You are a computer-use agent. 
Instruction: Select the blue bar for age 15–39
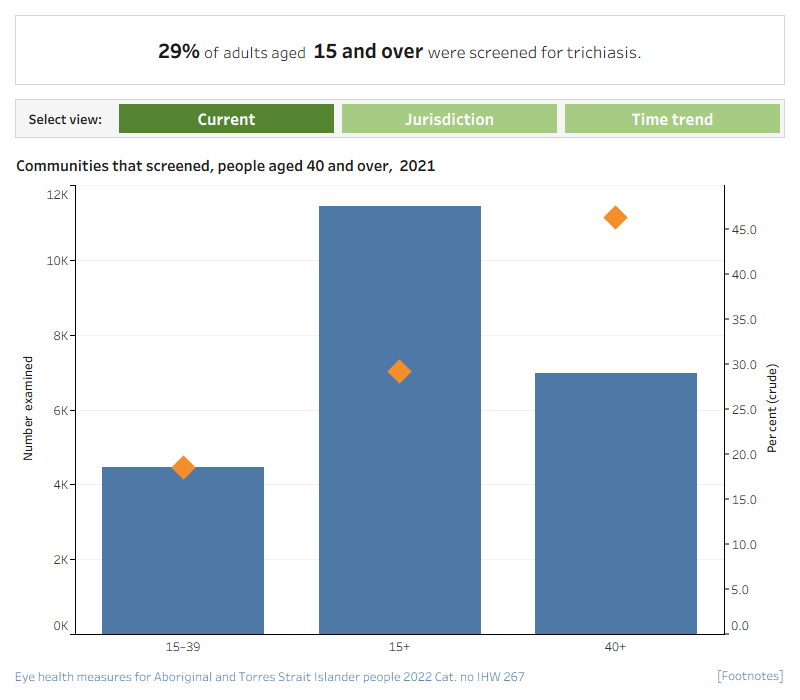(x=183, y=551)
